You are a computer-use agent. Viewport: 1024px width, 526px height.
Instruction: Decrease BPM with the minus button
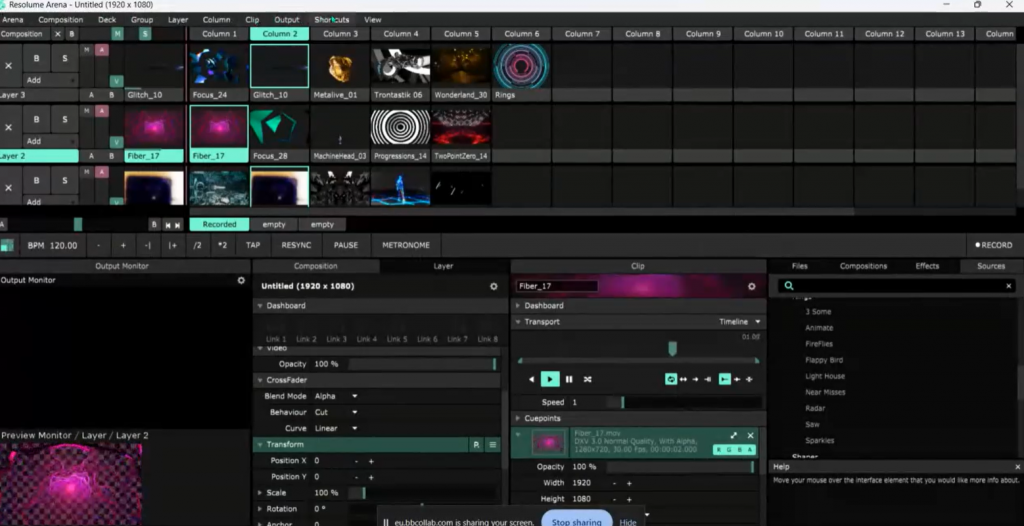pos(99,245)
